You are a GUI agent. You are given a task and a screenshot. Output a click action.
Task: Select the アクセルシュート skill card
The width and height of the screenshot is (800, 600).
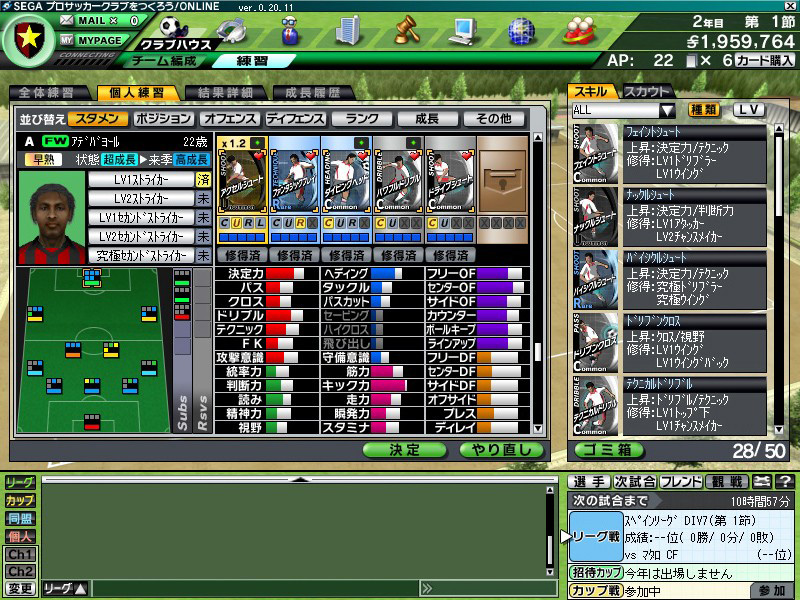point(242,181)
